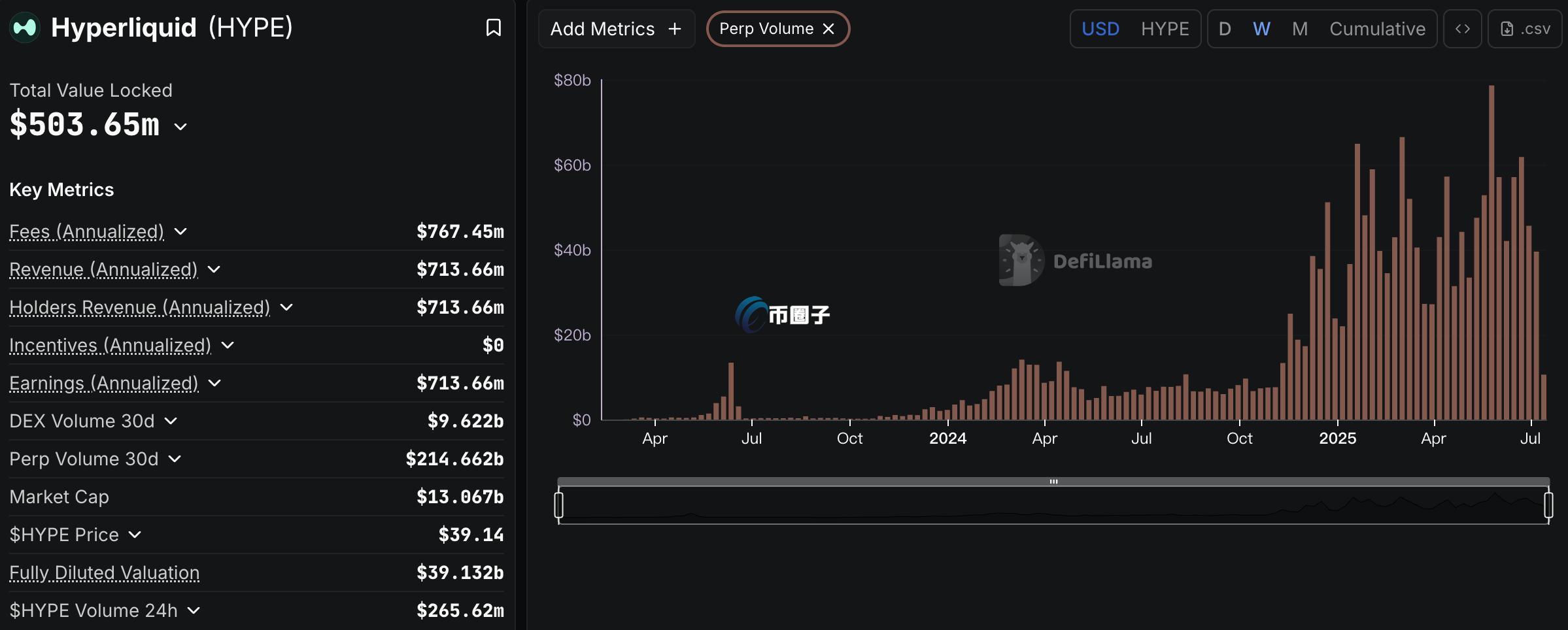The width and height of the screenshot is (1568, 630).
Task: Download the chart data as .csv
Action: (x=1525, y=29)
